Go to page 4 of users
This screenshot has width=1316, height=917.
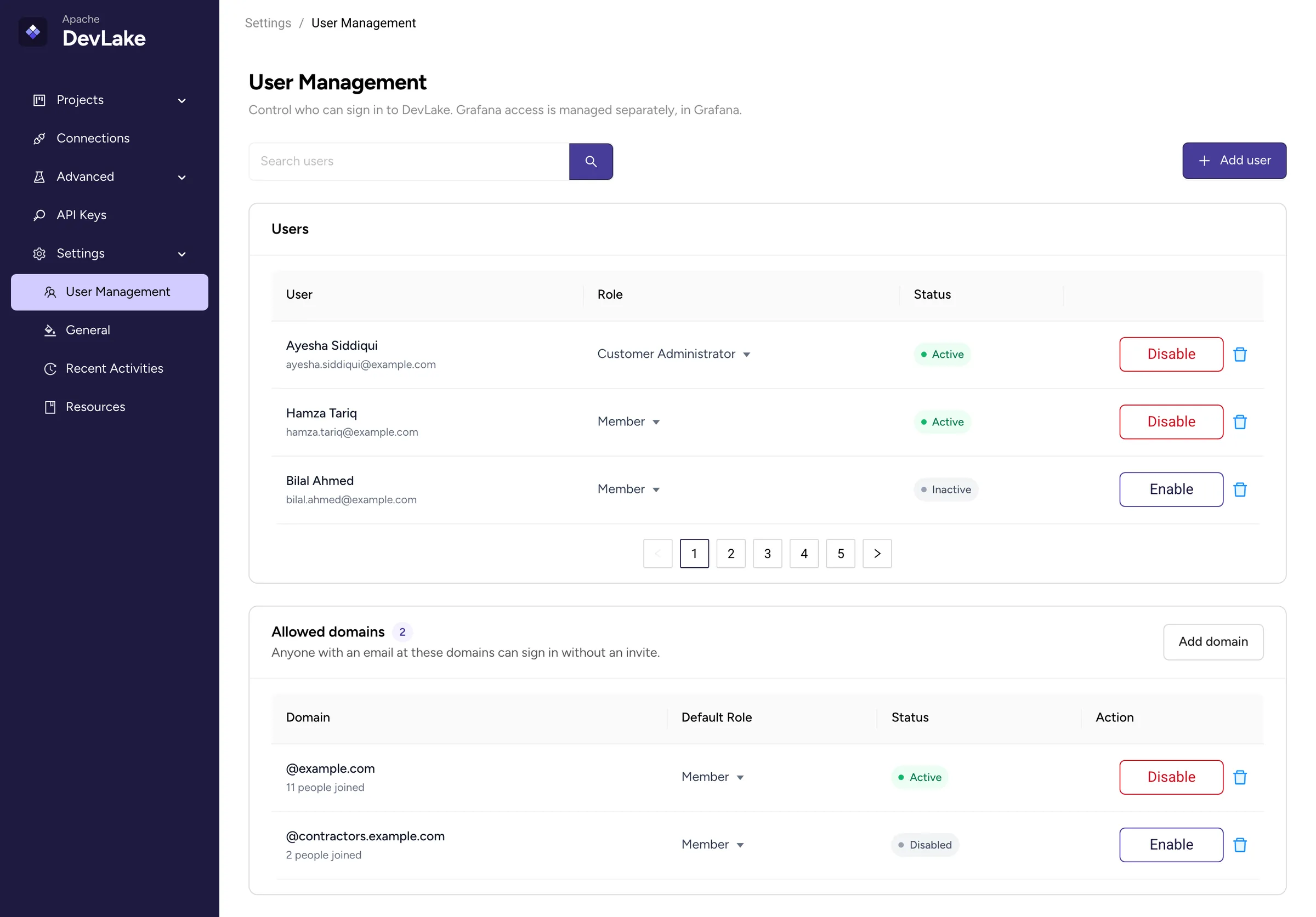coord(804,553)
